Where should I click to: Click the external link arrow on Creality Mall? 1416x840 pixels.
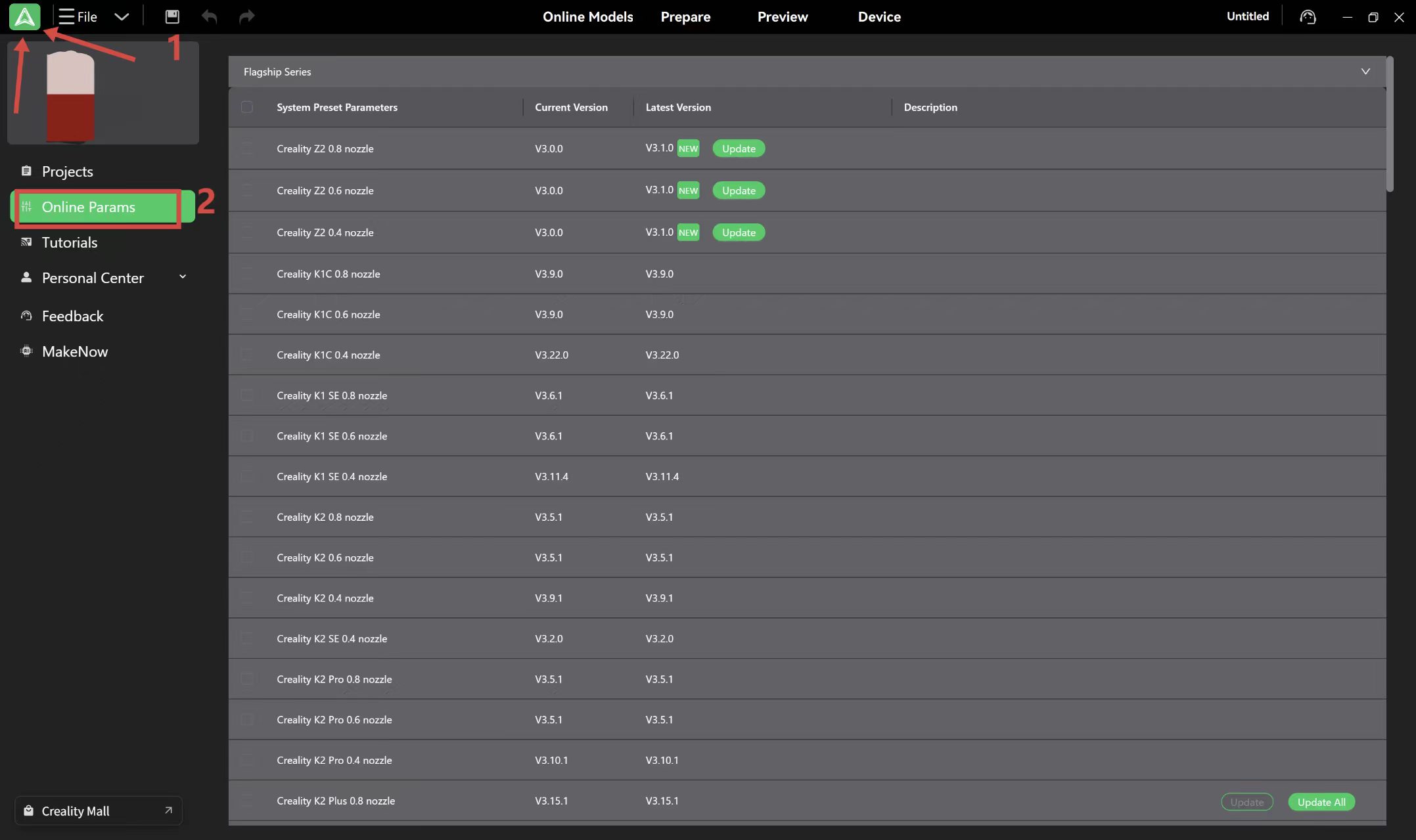pos(168,810)
